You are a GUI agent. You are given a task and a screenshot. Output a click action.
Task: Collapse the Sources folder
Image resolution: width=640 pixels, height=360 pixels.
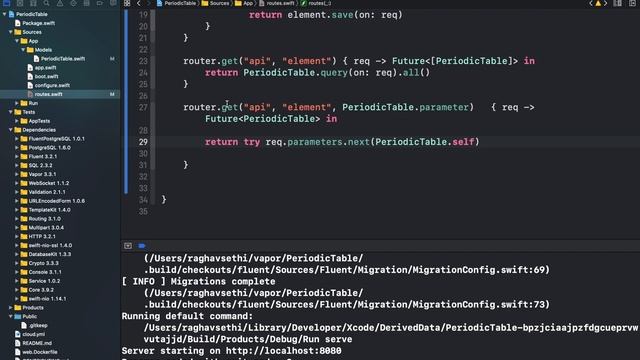click(x=11, y=32)
